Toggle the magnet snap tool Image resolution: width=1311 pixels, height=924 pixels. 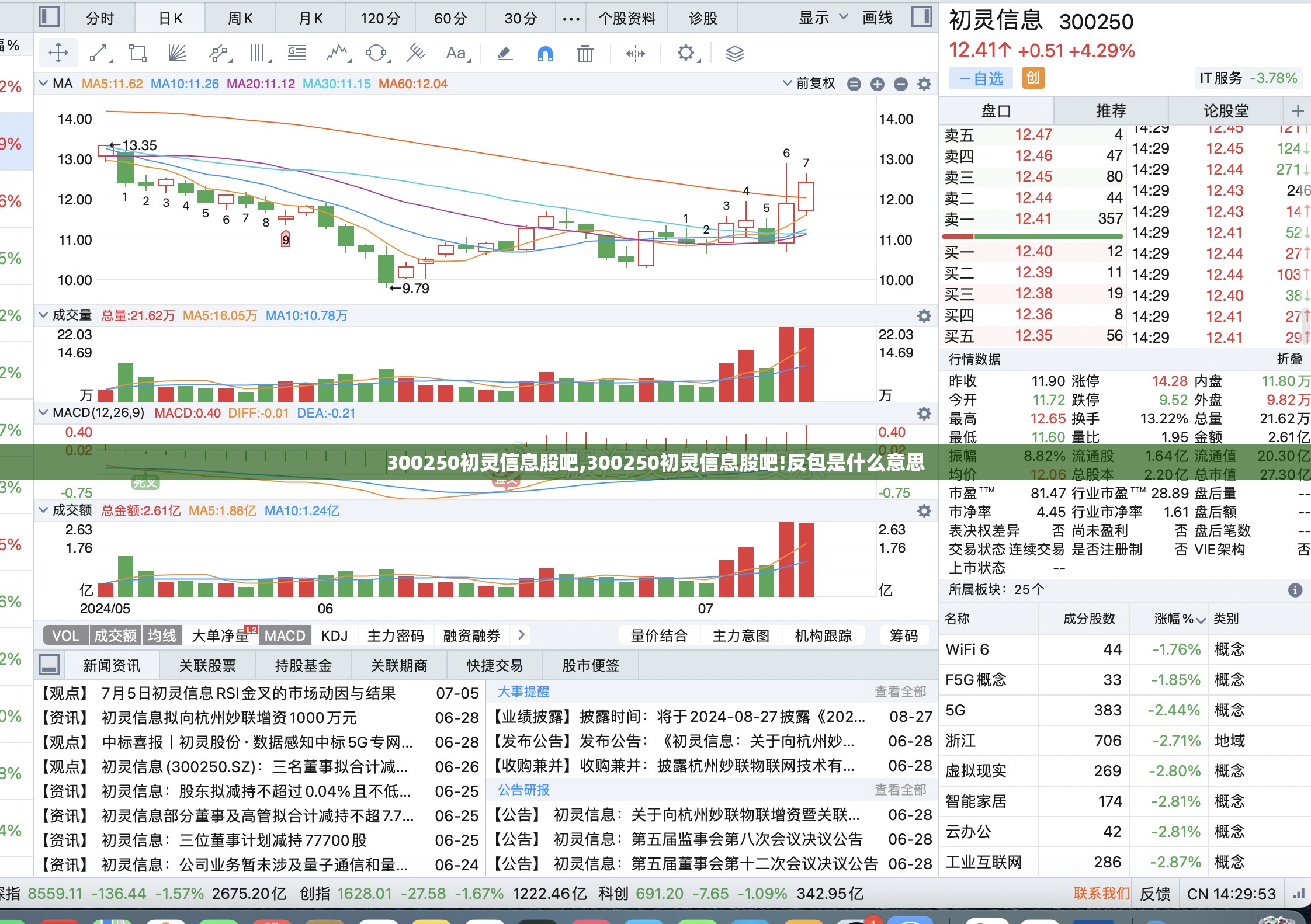(x=544, y=54)
